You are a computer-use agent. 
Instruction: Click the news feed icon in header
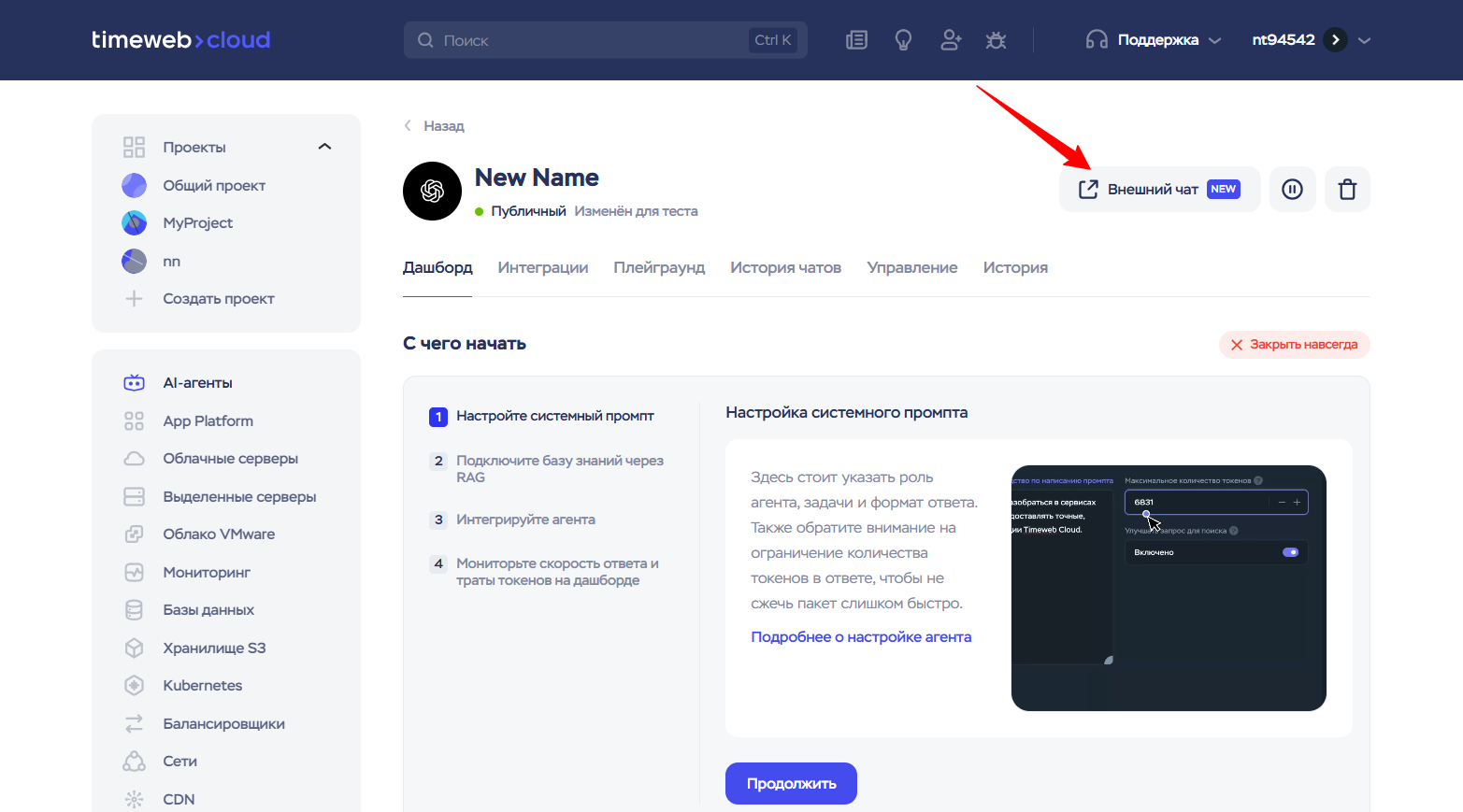point(856,40)
